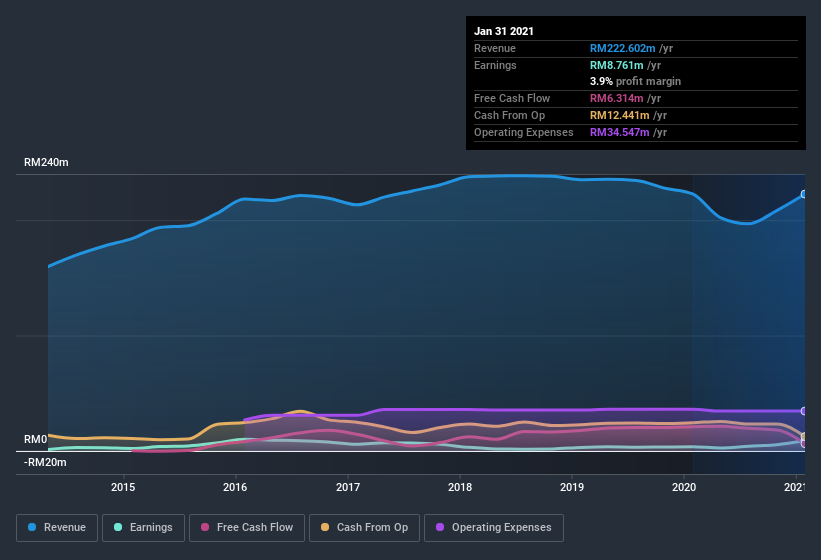Click the 2018 x-axis label
Viewport: 821px width, 560px height.
460,487
